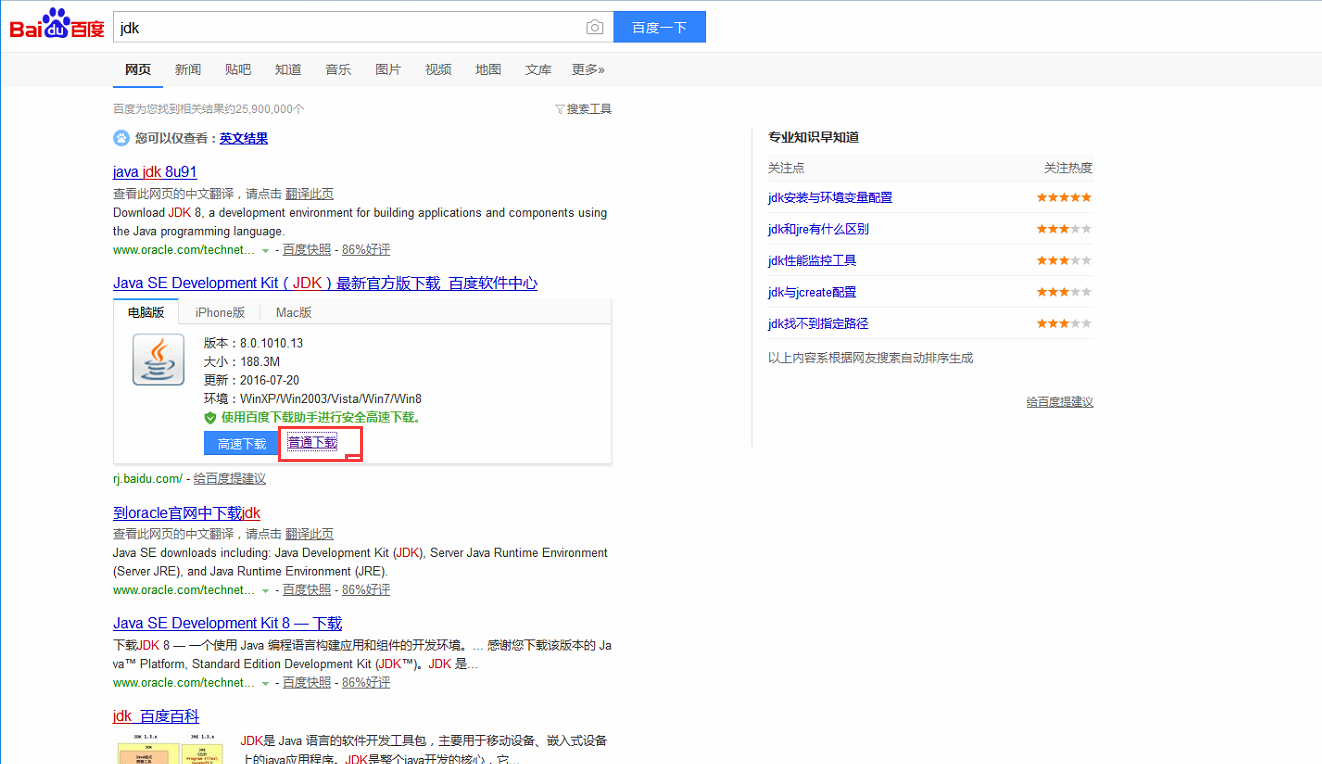Click the 大小：188.3M text
Image resolution: width=1322 pixels, height=764 pixels.
pyautogui.click(x=241, y=362)
